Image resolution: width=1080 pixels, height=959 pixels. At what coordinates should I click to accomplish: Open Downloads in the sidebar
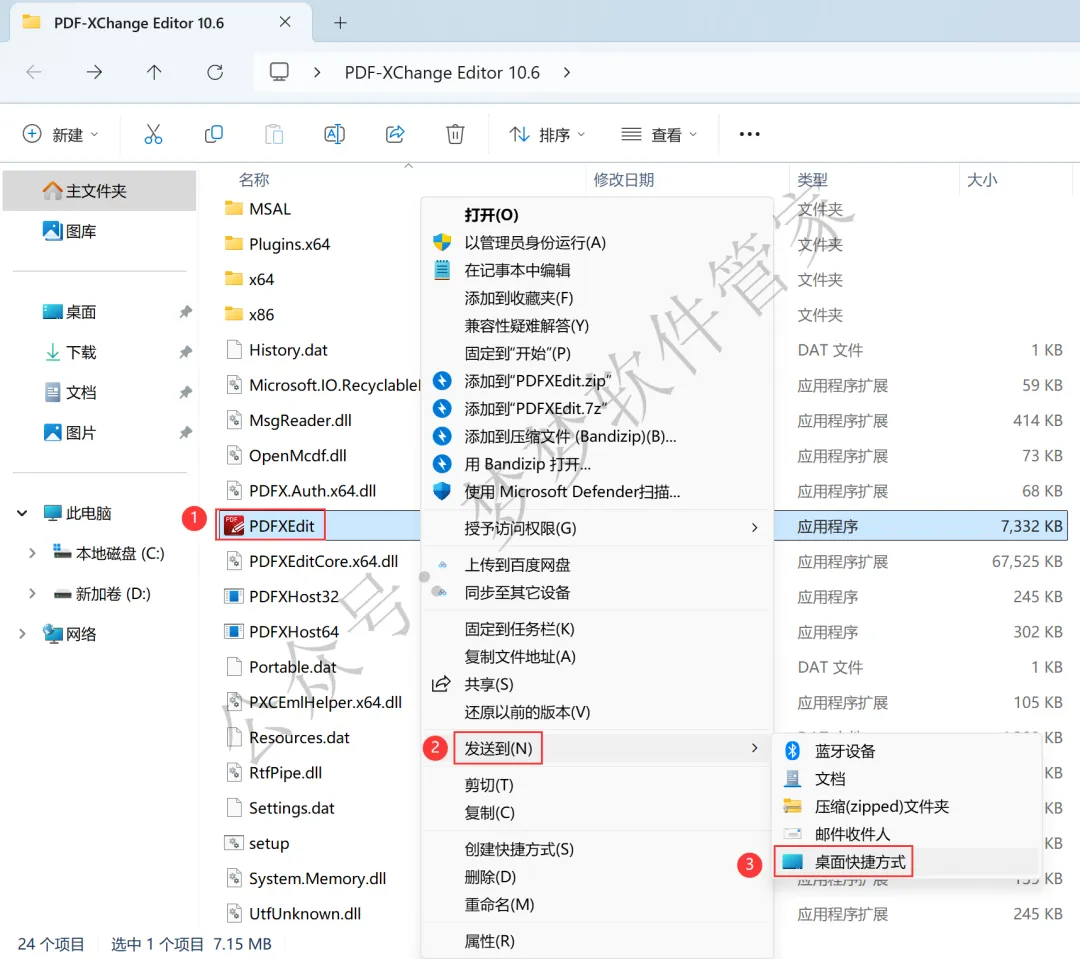(70, 352)
